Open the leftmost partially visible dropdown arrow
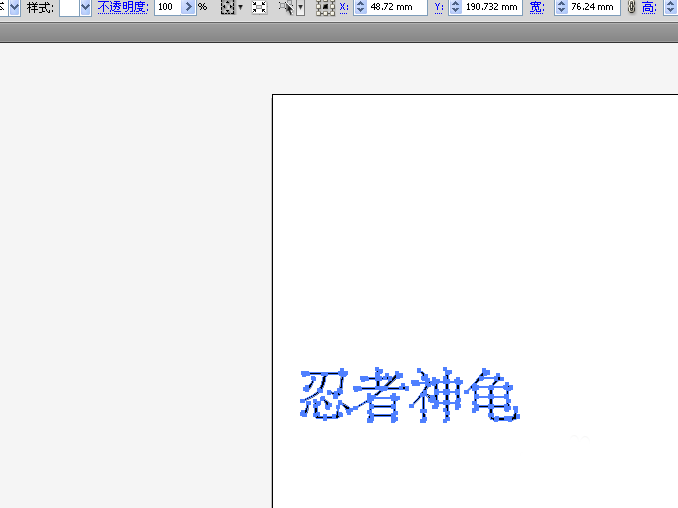This screenshot has height=508, width=678. click(14, 7)
